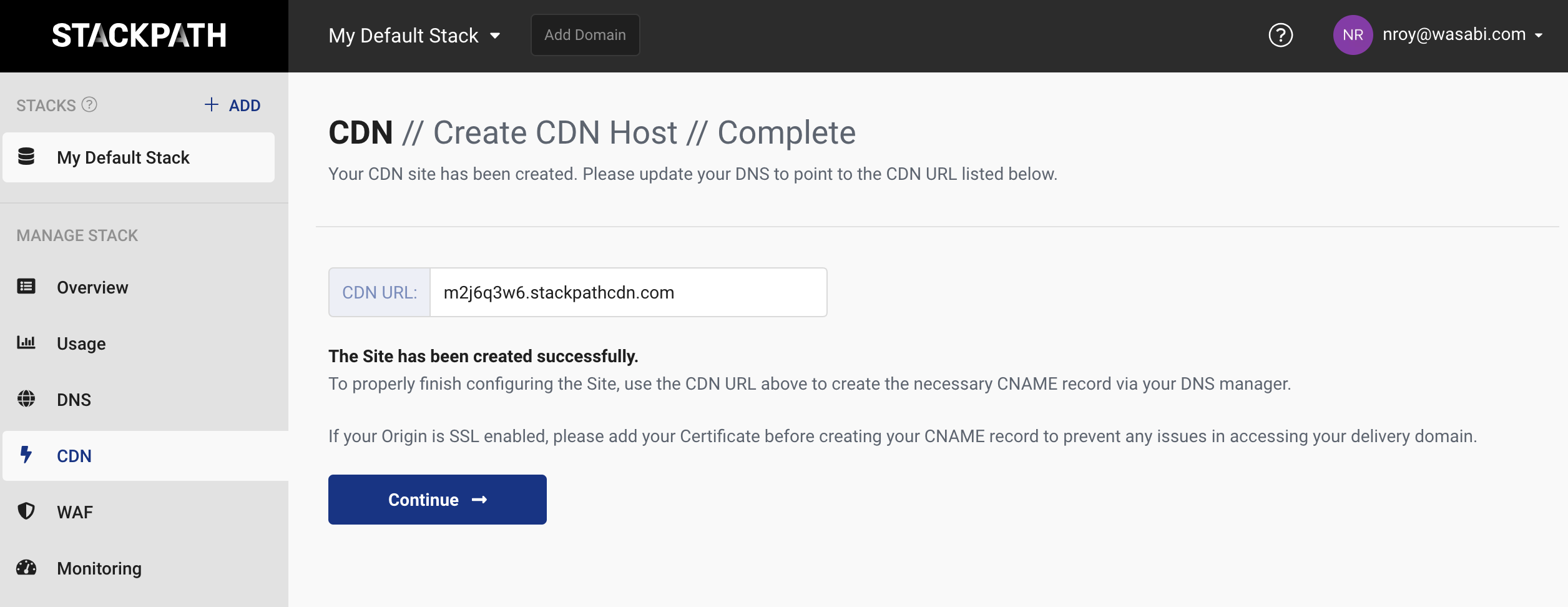Viewport: 1568px width, 607px height.
Task: Click the STACKS heading label
Action: tap(46, 106)
